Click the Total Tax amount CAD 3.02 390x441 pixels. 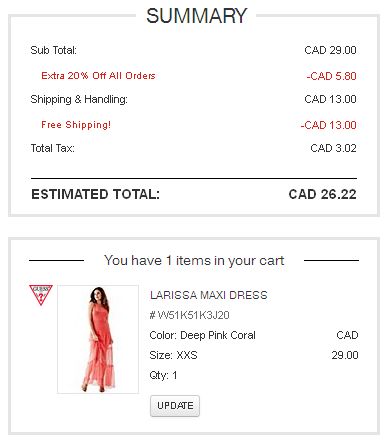click(x=333, y=148)
